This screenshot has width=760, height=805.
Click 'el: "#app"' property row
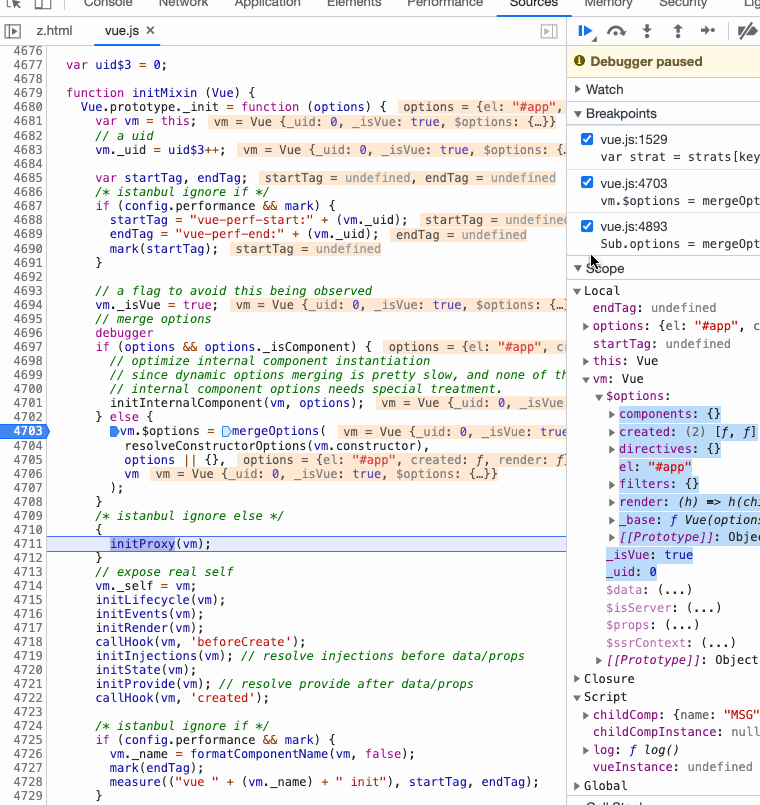655,467
